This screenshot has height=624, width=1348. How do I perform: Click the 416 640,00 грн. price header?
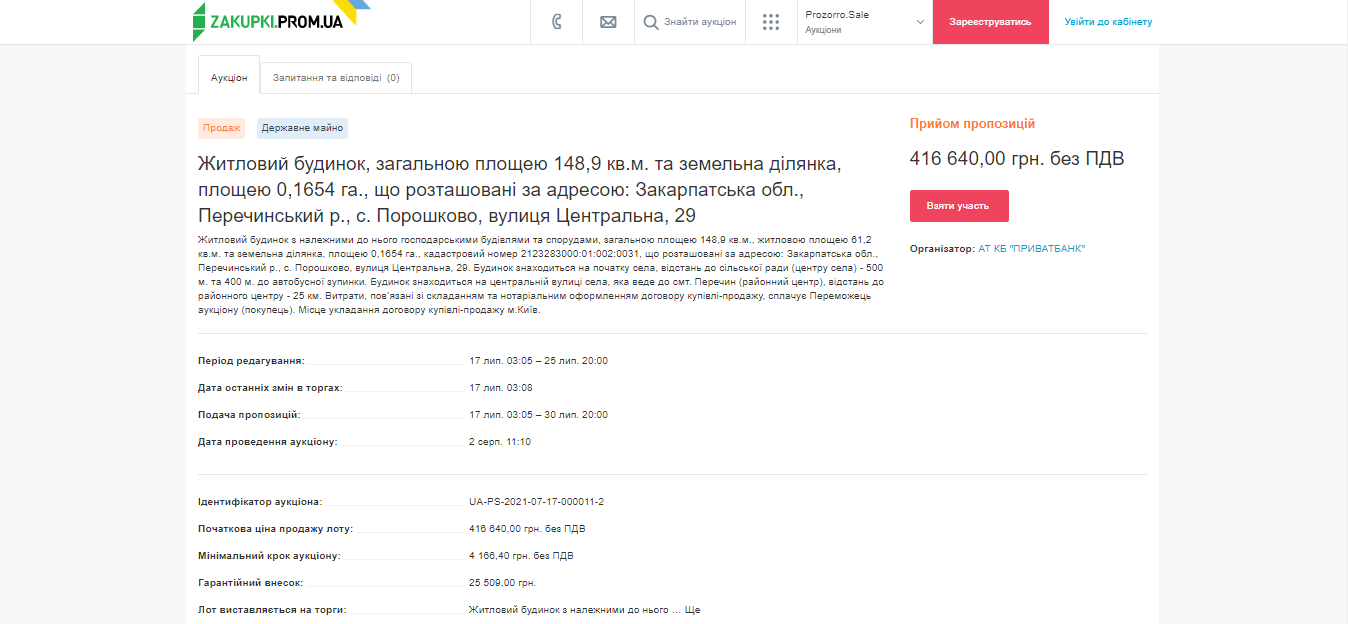[x=1016, y=158]
